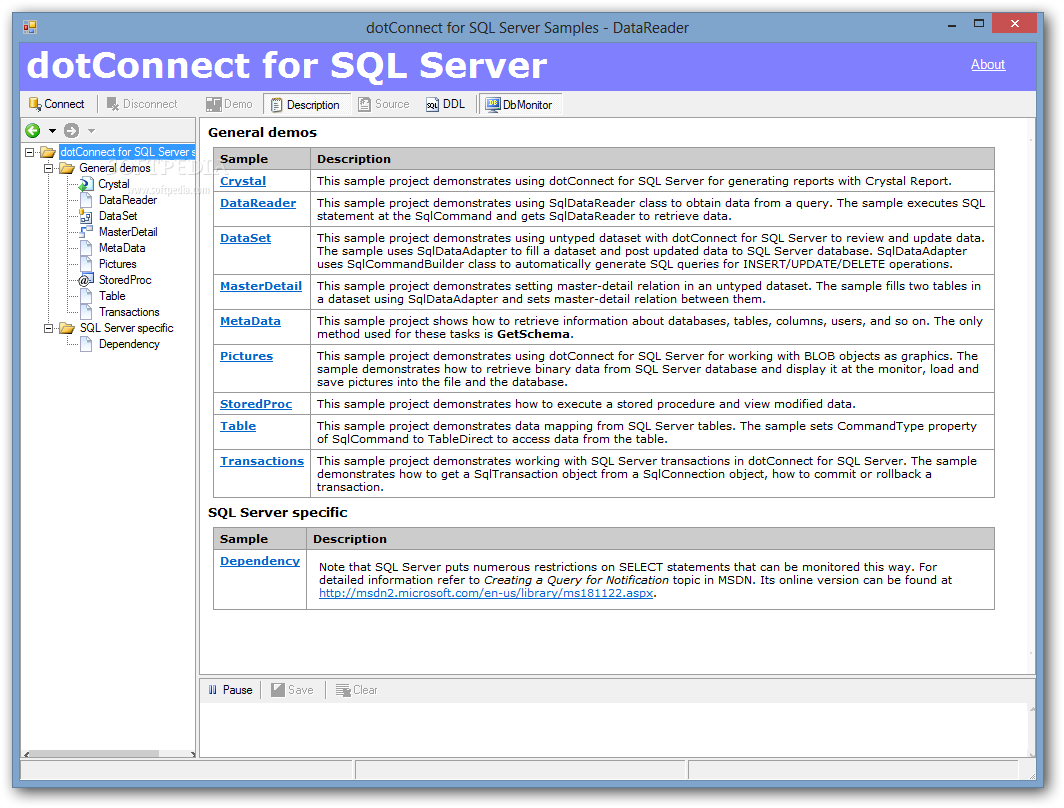Click the Crystal sample icon in tree
Image resolution: width=1064 pixels, height=808 pixels.
(x=86, y=184)
